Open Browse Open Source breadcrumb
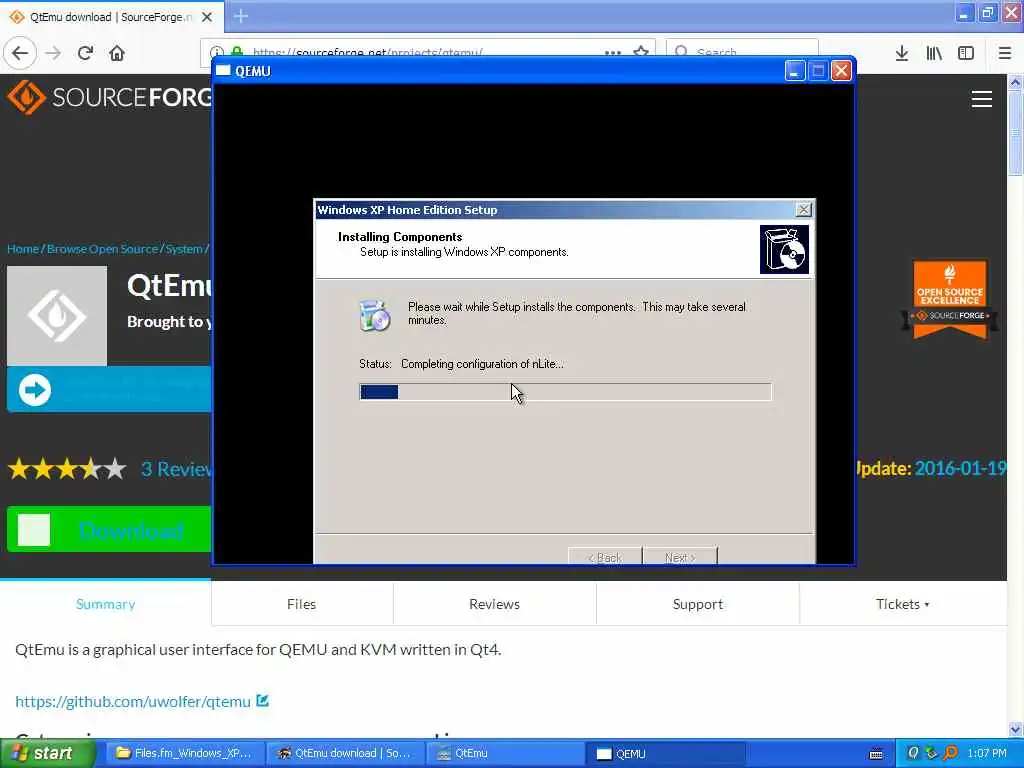This screenshot has height=768, width=1024. pyautogui.click(x=102, y=249)
